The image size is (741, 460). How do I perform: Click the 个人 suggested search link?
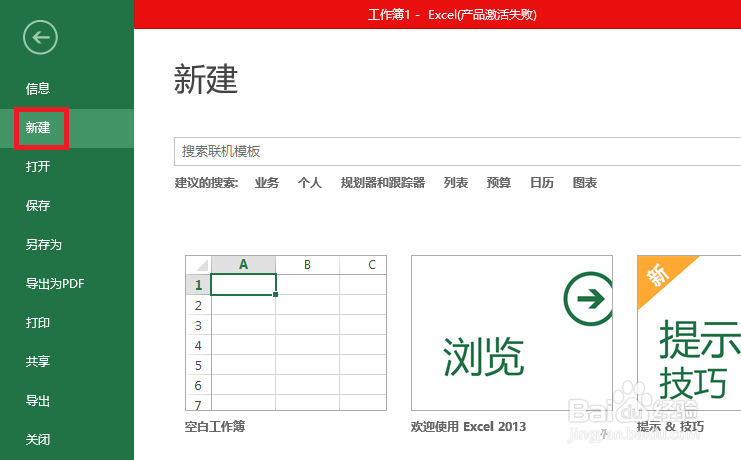pos(310,183)
